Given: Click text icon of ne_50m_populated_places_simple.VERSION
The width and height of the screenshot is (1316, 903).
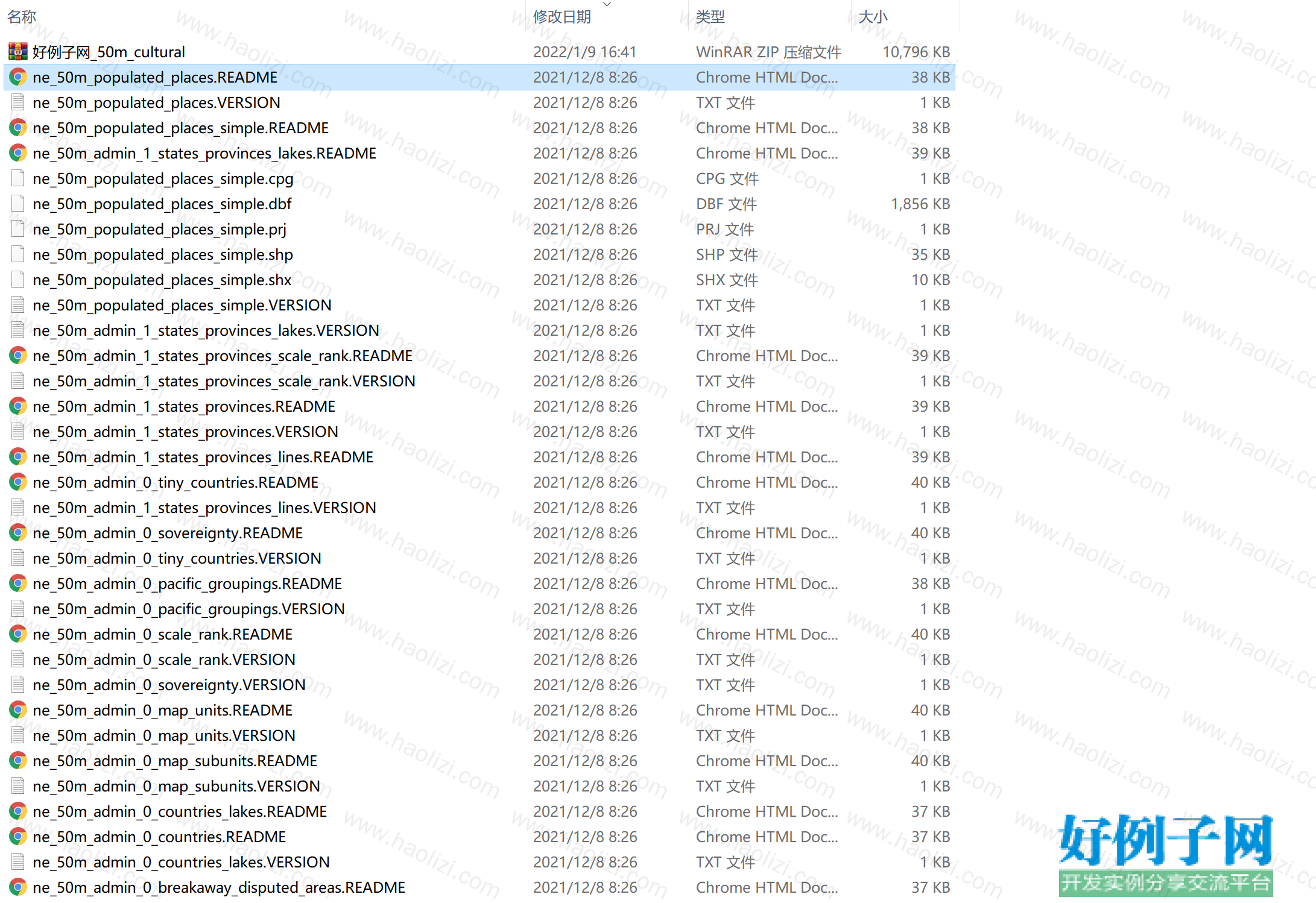Looking at the screenshot, I should 18,305.
